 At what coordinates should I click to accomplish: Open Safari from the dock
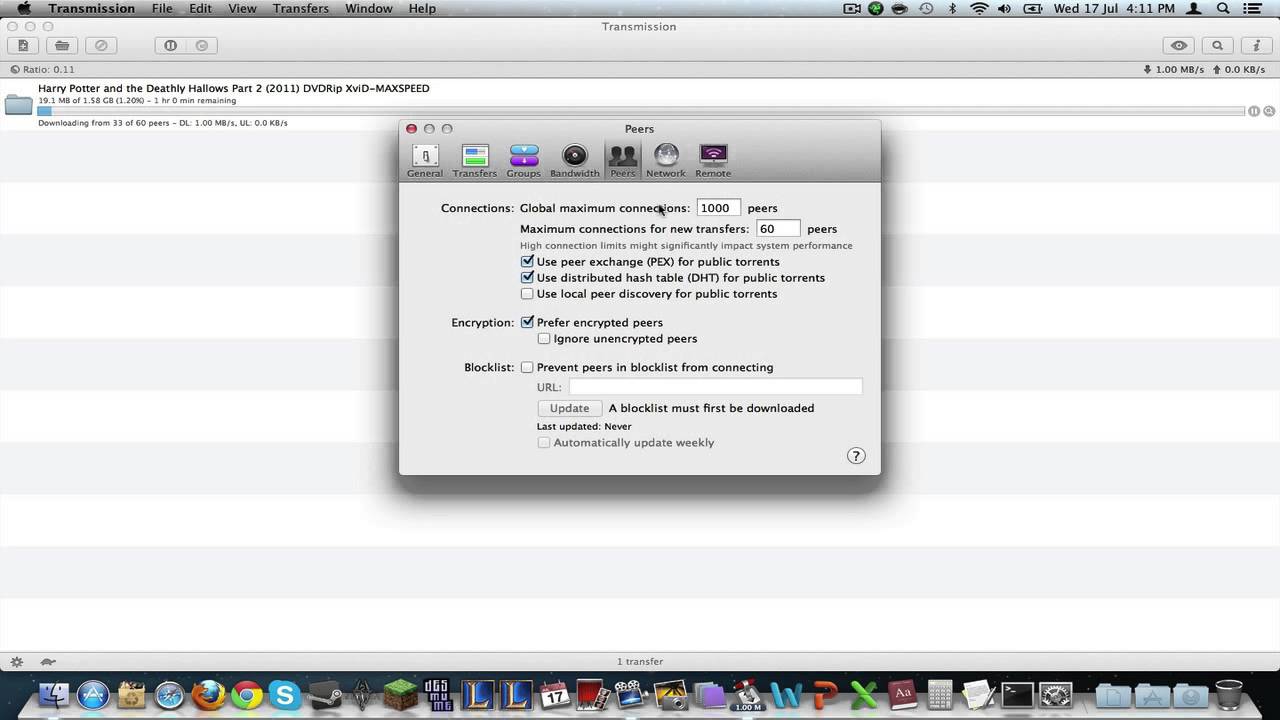(x=170, y=694)
